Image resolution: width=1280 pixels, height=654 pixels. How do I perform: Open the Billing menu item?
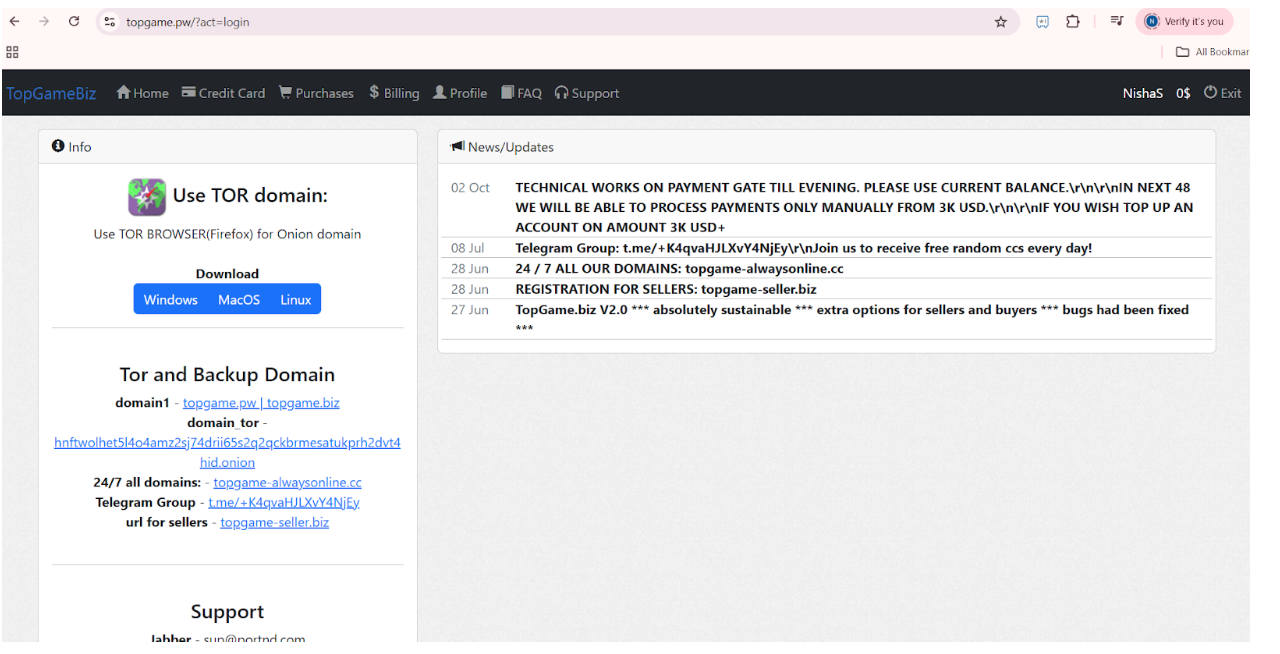[x=394, y=93]
